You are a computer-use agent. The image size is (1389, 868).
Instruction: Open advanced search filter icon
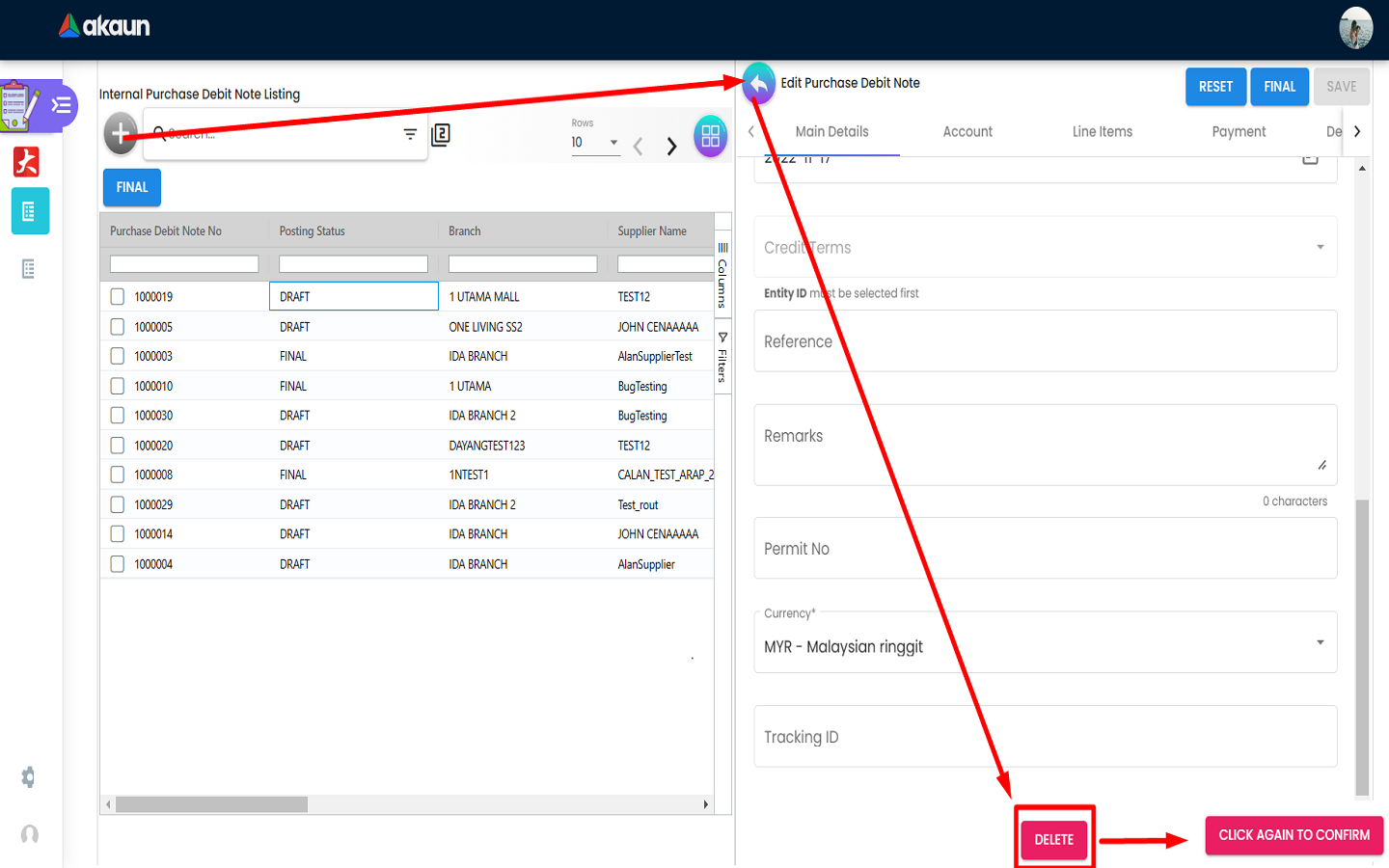(x=410, y=134)
